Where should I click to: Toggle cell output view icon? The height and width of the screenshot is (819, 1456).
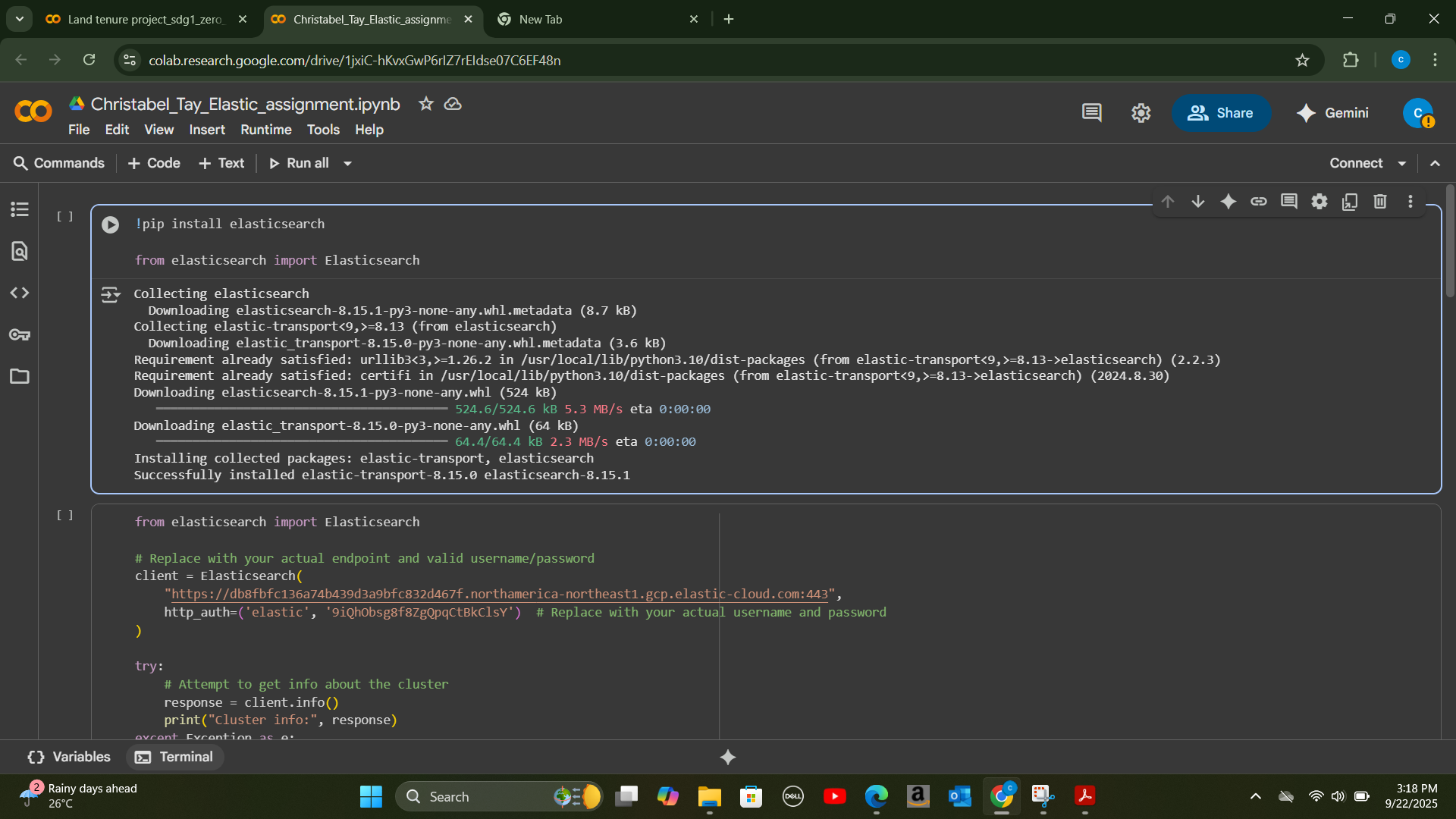coord(111,295)
